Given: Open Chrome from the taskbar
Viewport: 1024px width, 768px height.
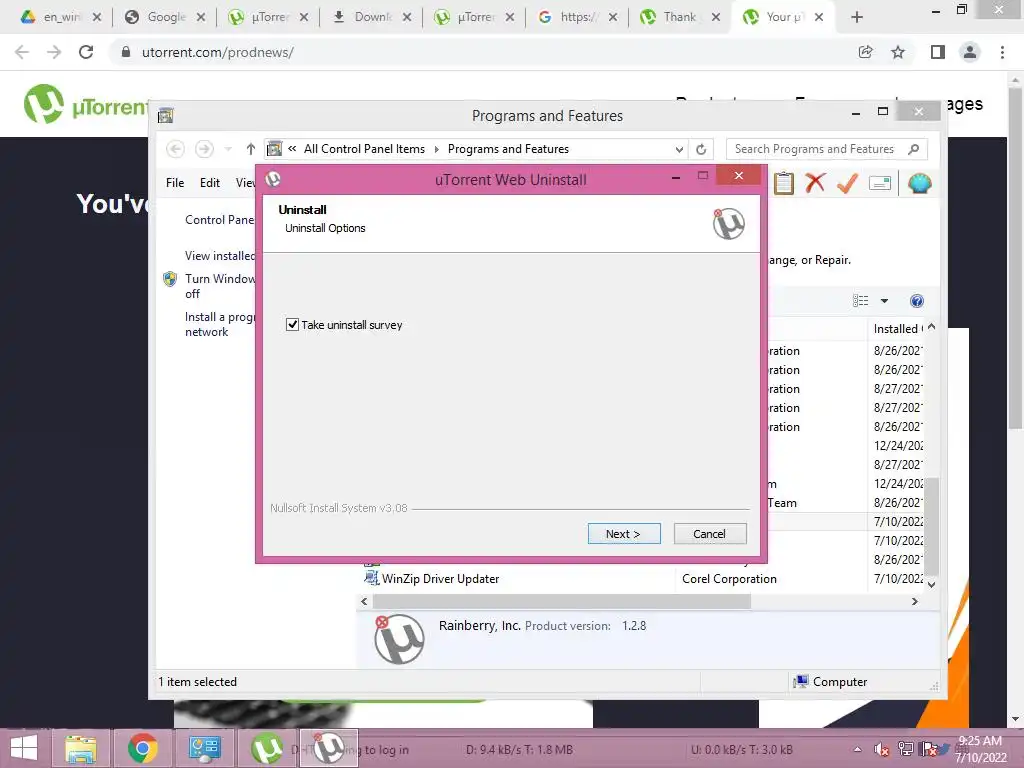Looking at the screenshot, I should tap(142, 748).
